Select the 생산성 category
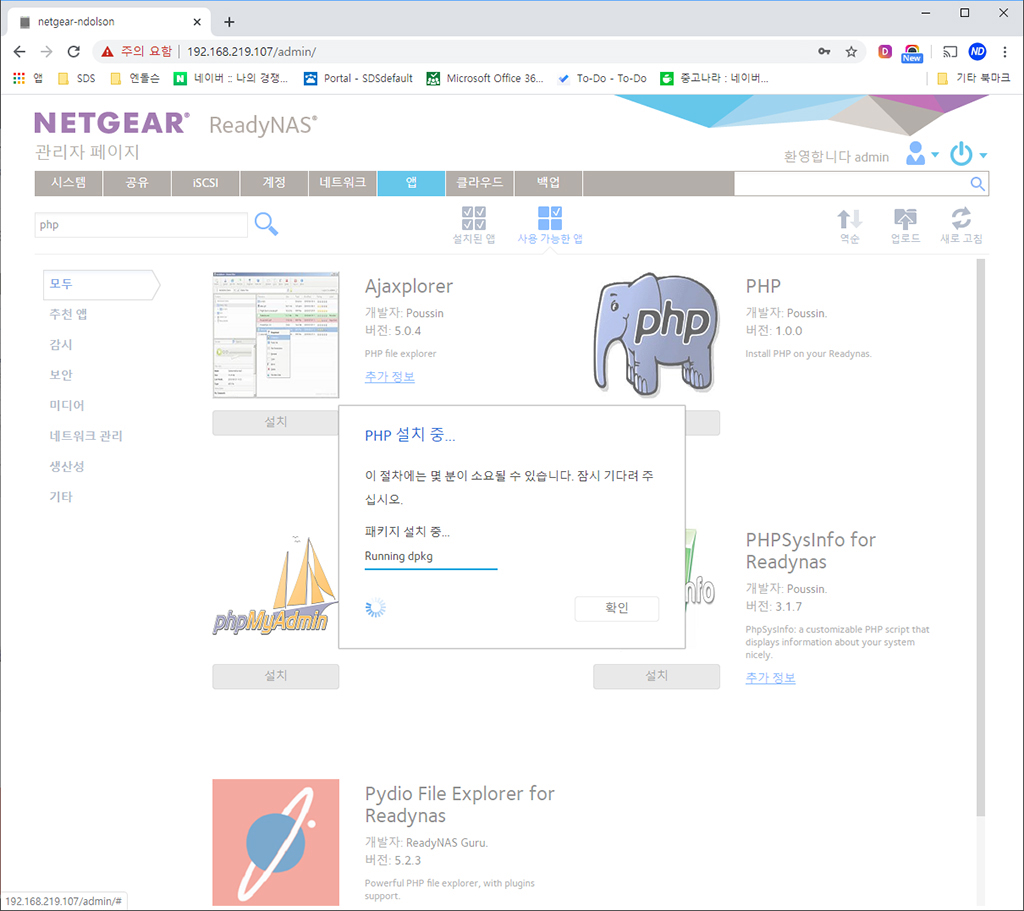The width and height of the screenshot is (1024, 911). coord(67,466)
